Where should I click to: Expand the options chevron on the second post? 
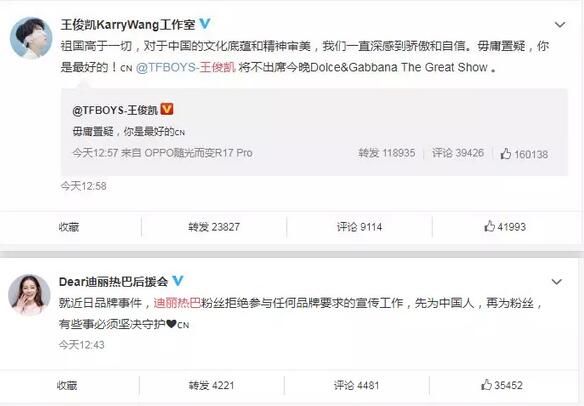click(556, 282)
